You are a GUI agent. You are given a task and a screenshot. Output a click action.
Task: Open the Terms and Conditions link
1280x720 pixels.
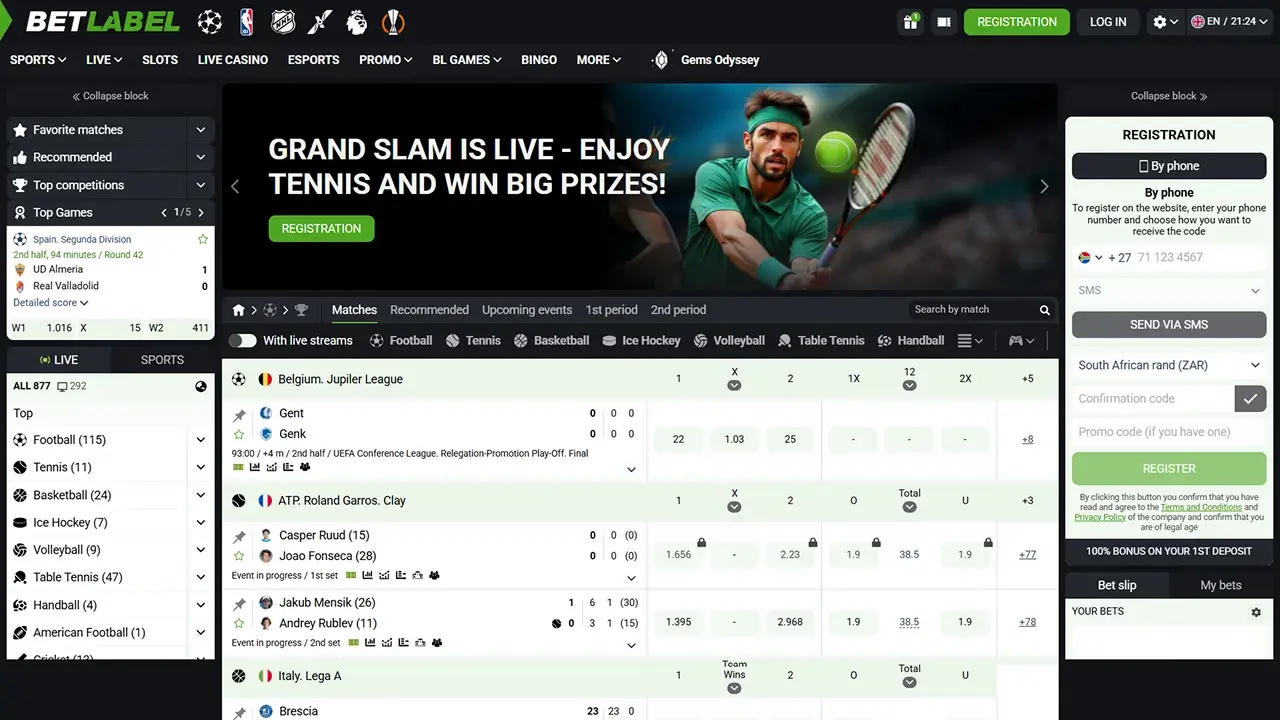coord(1201,507)
